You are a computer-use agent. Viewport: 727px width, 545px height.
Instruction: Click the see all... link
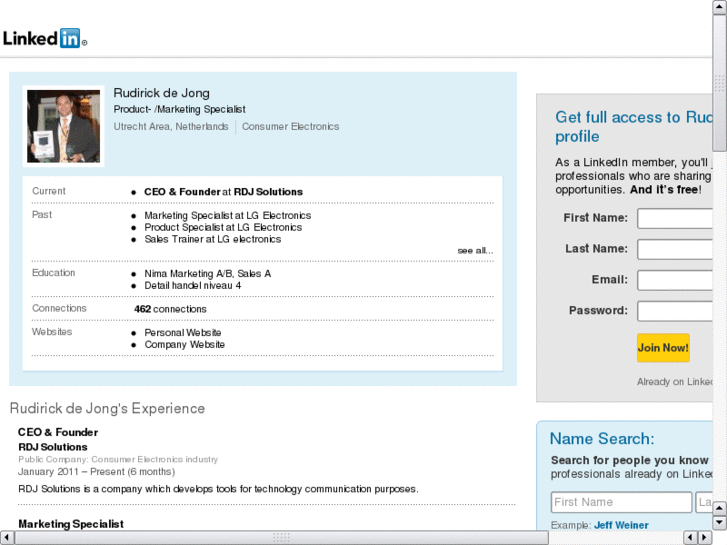coord(475,251)
